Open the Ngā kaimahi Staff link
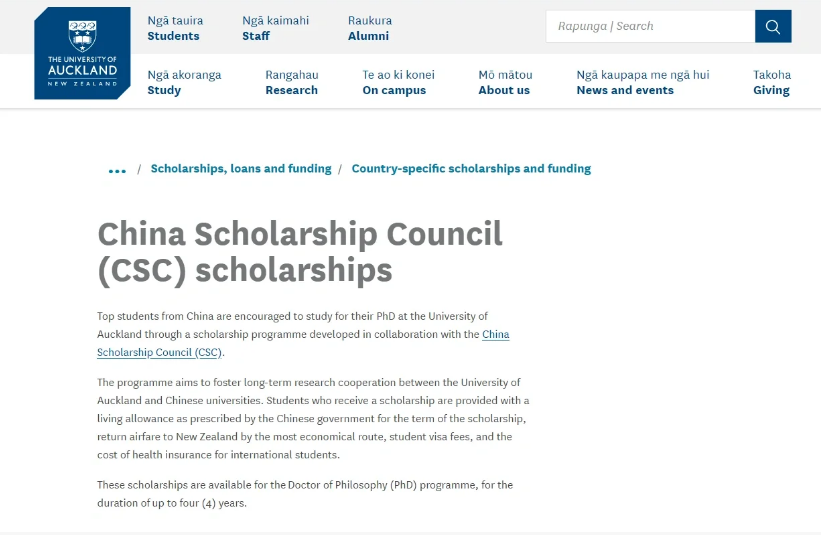The image size is (821, 535). tap(275, 28)
